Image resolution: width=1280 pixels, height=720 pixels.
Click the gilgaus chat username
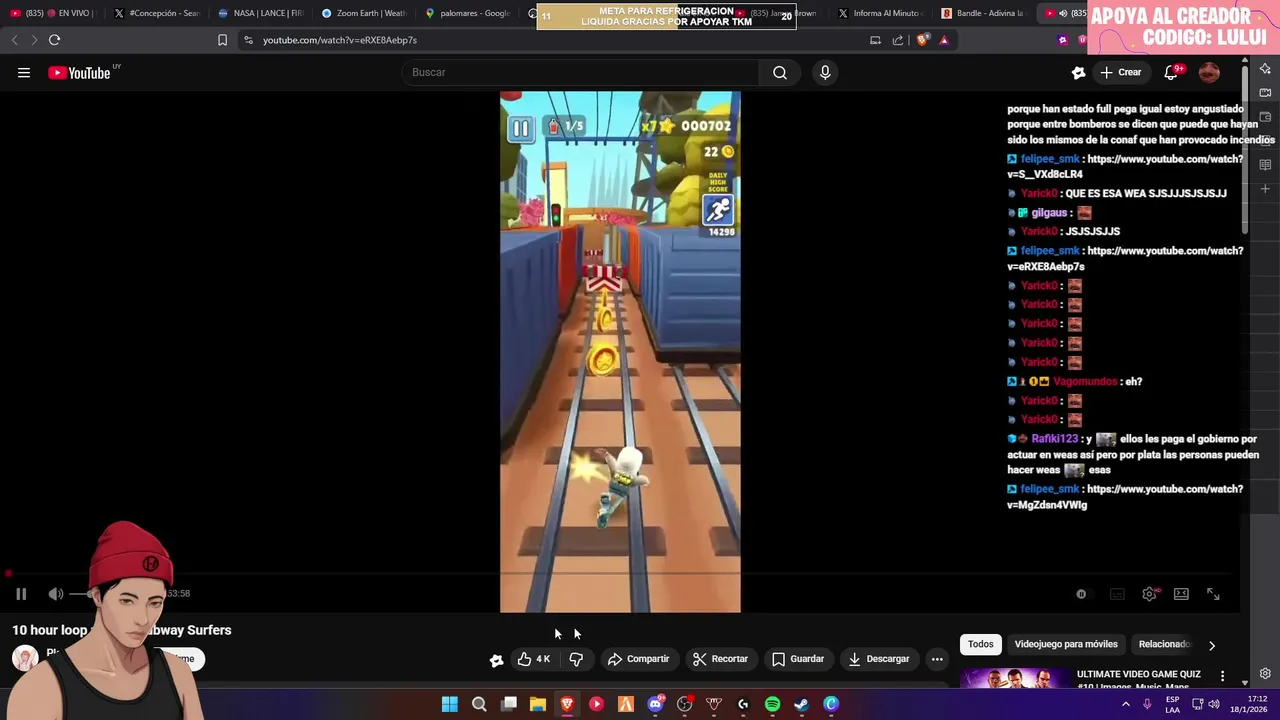1049,213
